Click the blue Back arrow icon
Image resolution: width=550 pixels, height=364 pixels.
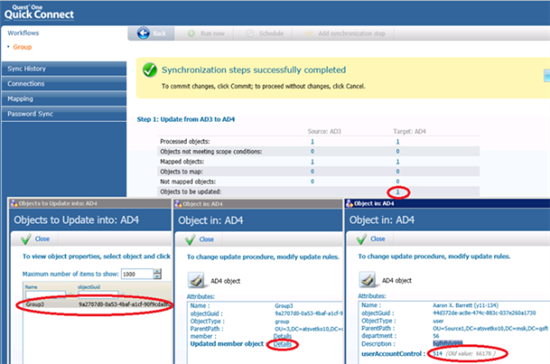[x=143, y=33]
